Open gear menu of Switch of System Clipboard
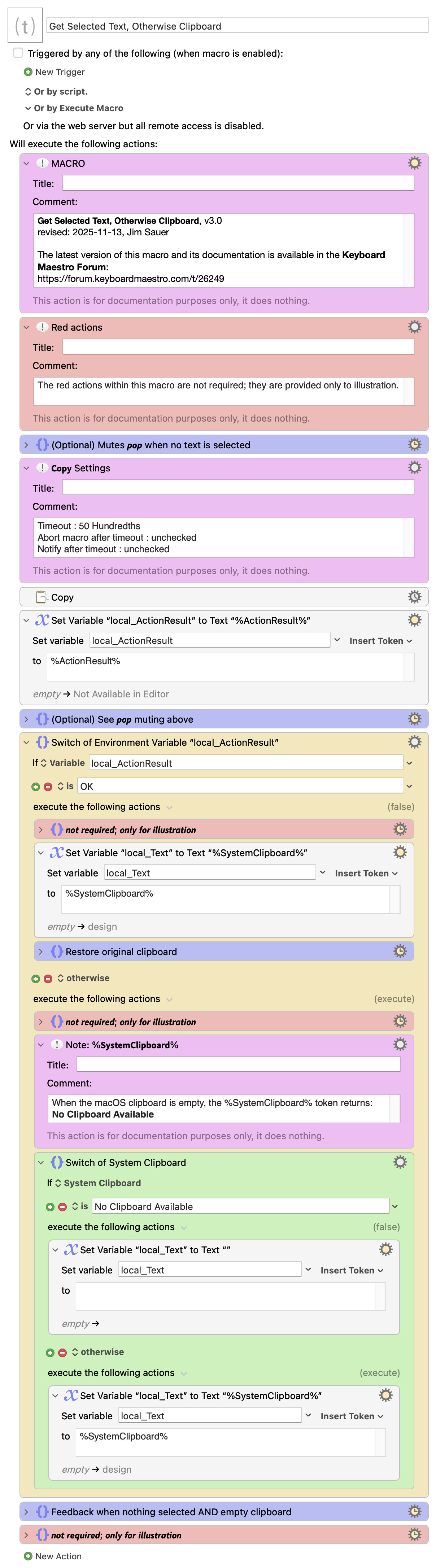 pos(400,1162)
